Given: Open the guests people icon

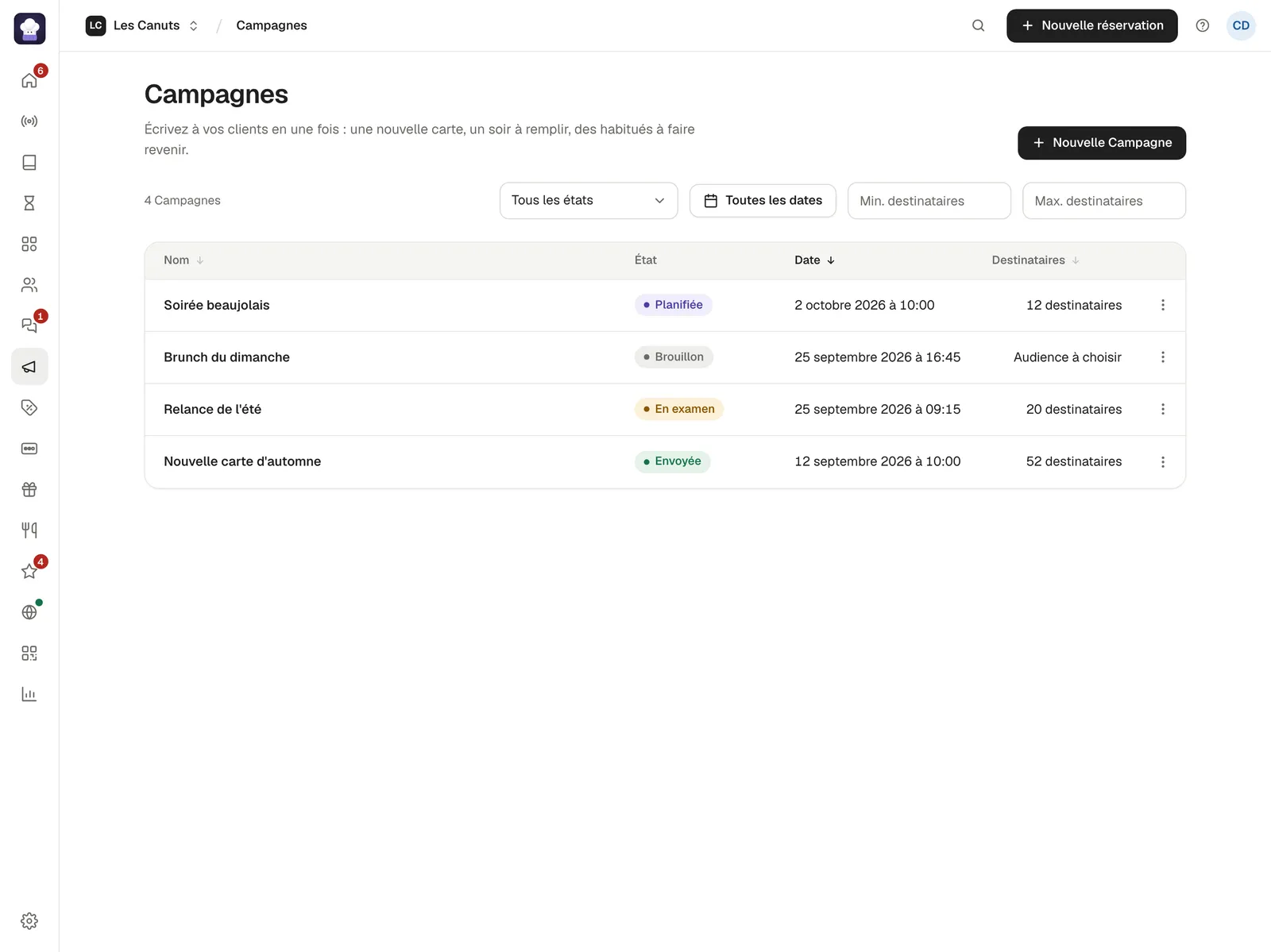Looking at the screenshot, I should (x=29, y=285).
